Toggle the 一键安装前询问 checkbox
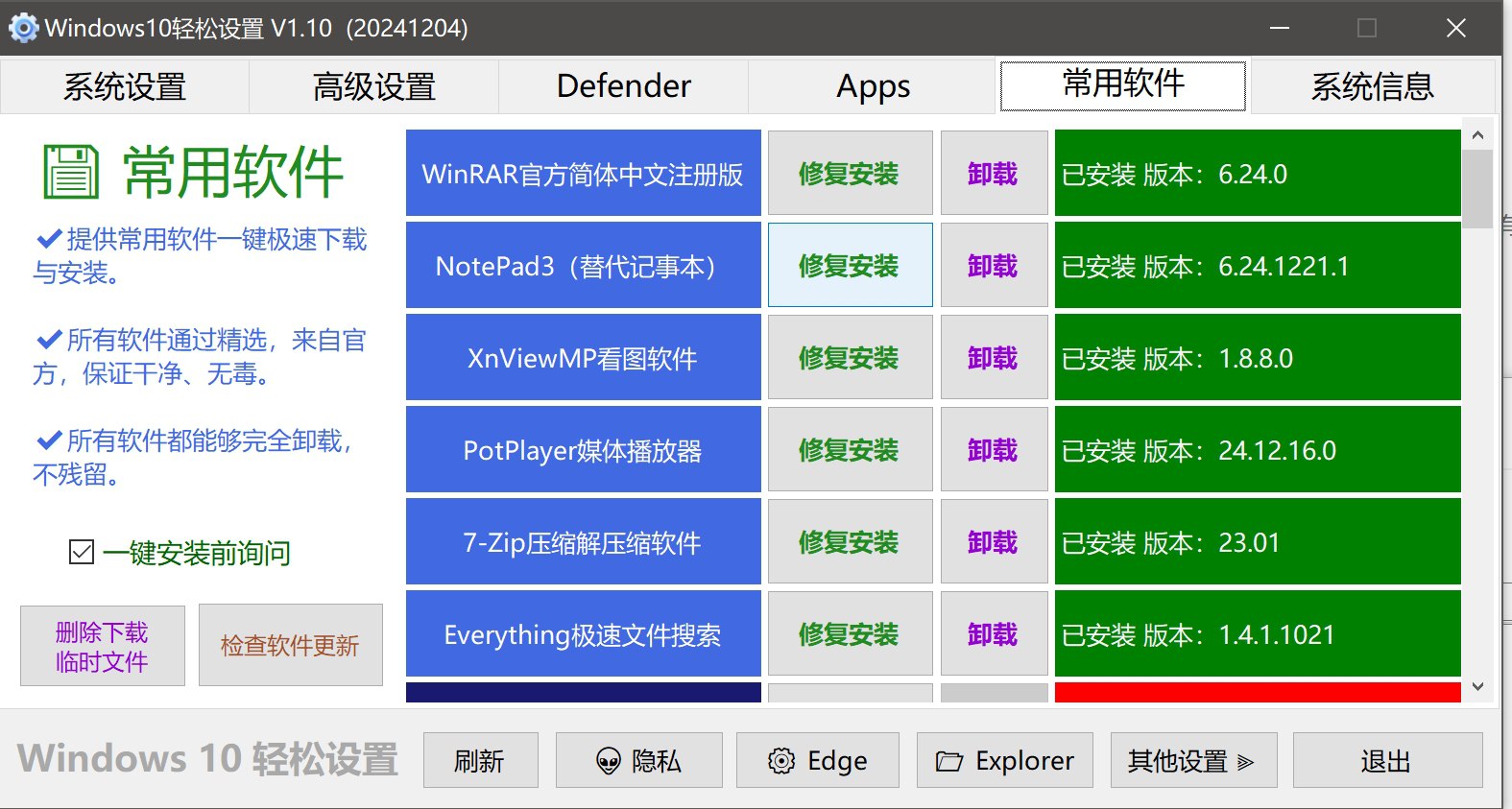This screenshot has width=1512, height=809. coord(82,553)
